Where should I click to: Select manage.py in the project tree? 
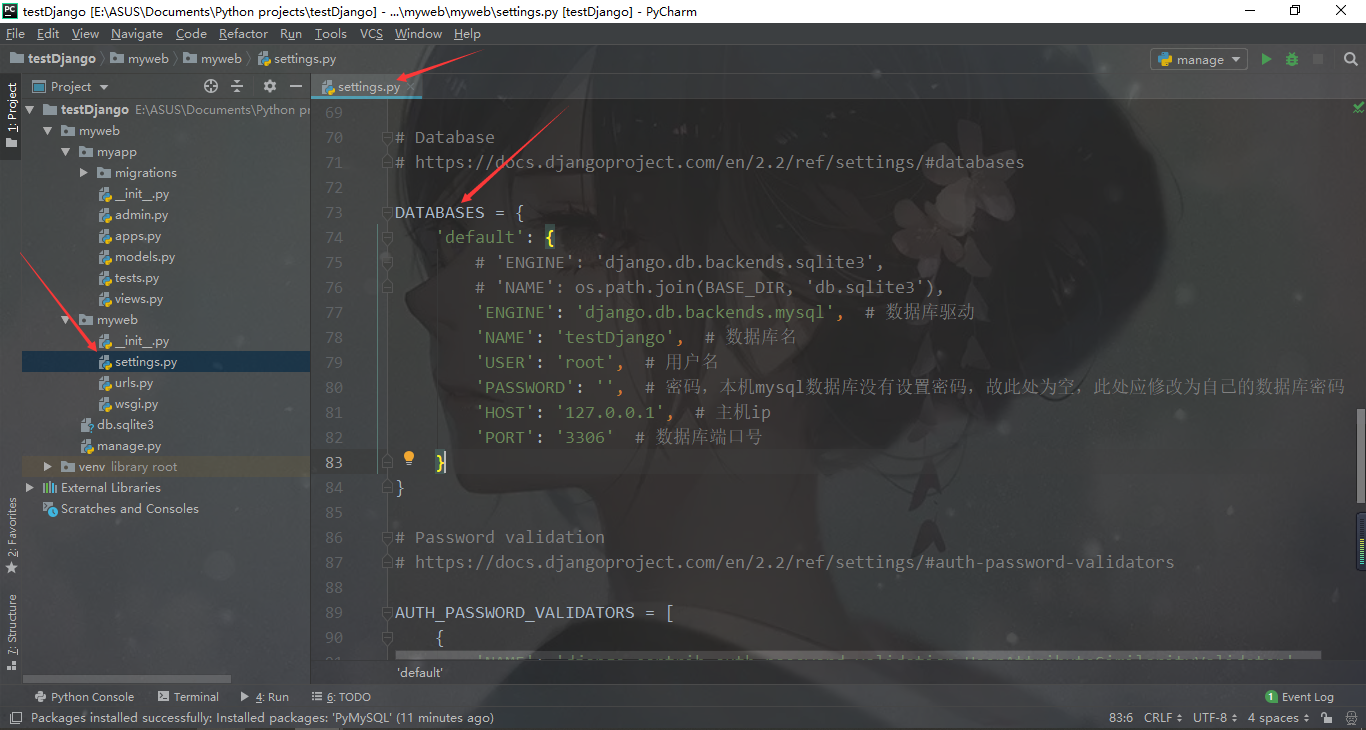pos(120,446)
